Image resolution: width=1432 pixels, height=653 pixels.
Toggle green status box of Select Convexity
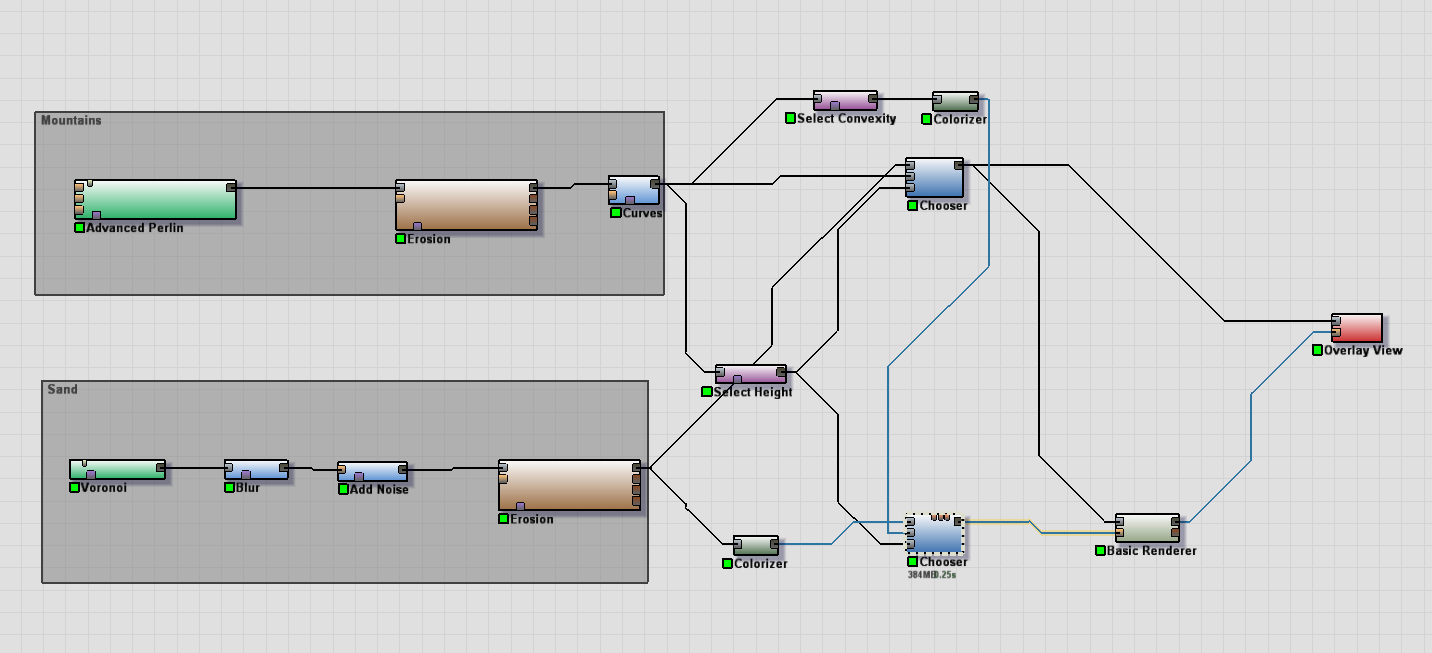pos(790,118)
